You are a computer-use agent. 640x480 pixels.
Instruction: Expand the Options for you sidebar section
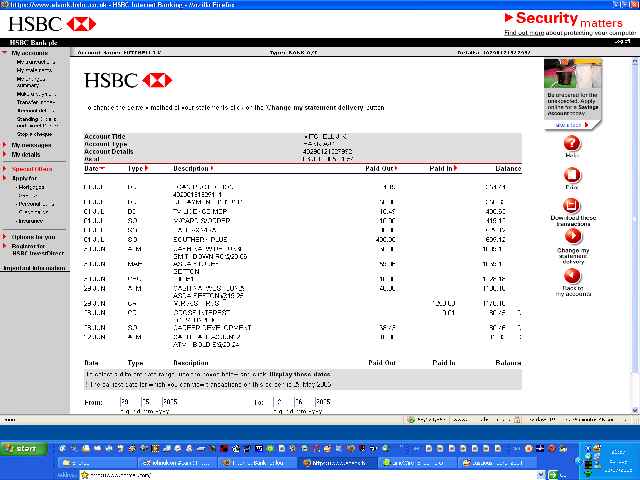(4, 237)
